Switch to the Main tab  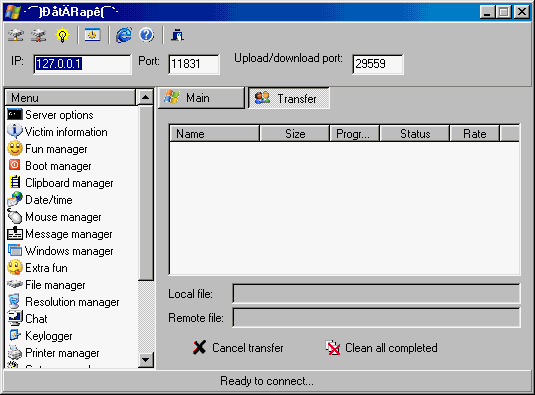coord(201,98)
